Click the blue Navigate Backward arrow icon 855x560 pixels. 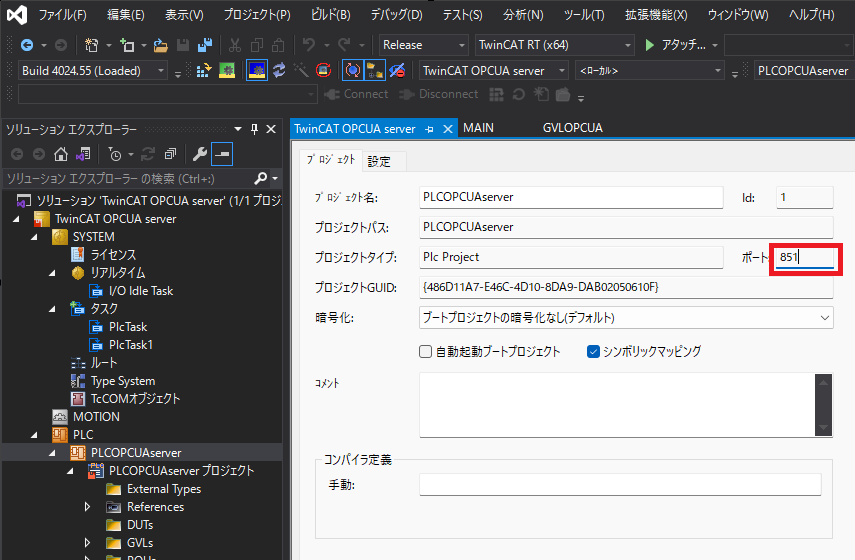point(26,45)
